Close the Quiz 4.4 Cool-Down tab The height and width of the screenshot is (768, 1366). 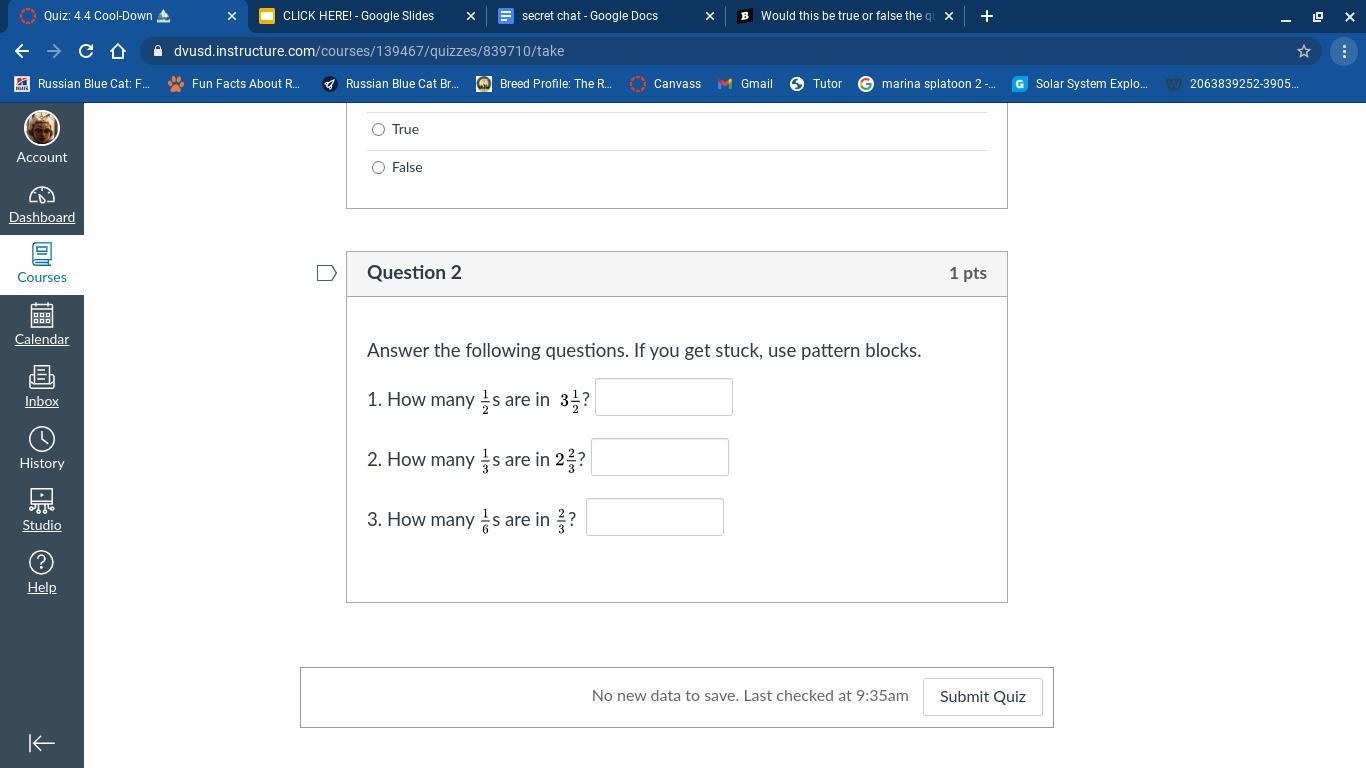(x=231, y=16)
